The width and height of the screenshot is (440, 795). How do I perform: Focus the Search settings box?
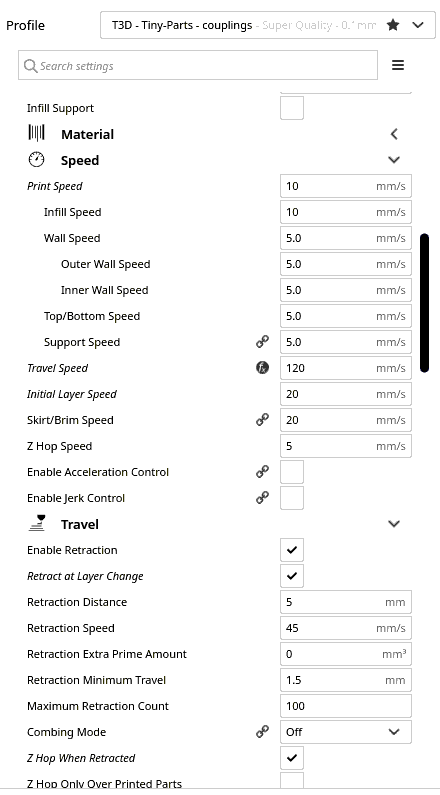tap(198, 65)
